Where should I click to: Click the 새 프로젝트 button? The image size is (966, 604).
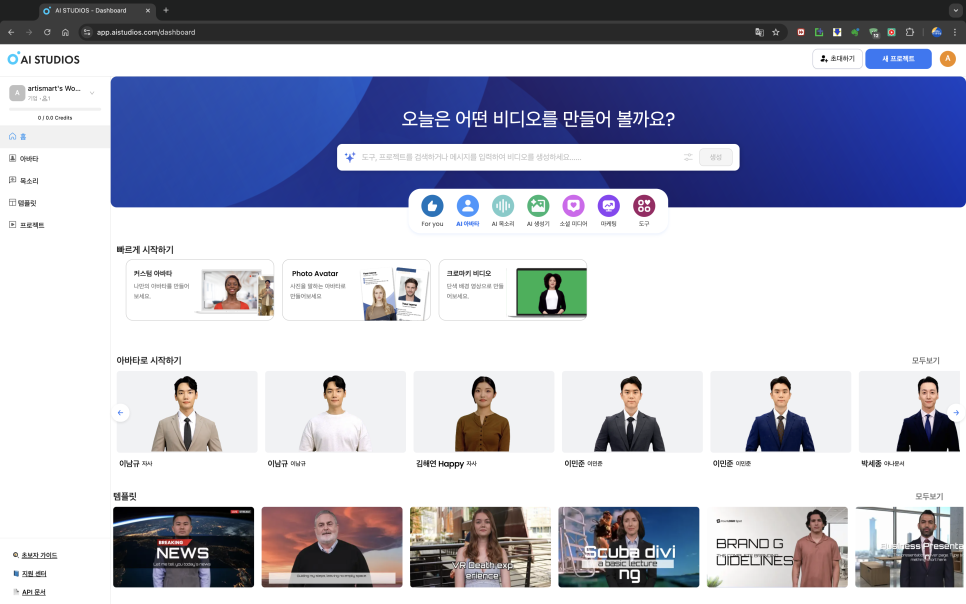click(898, 59)
